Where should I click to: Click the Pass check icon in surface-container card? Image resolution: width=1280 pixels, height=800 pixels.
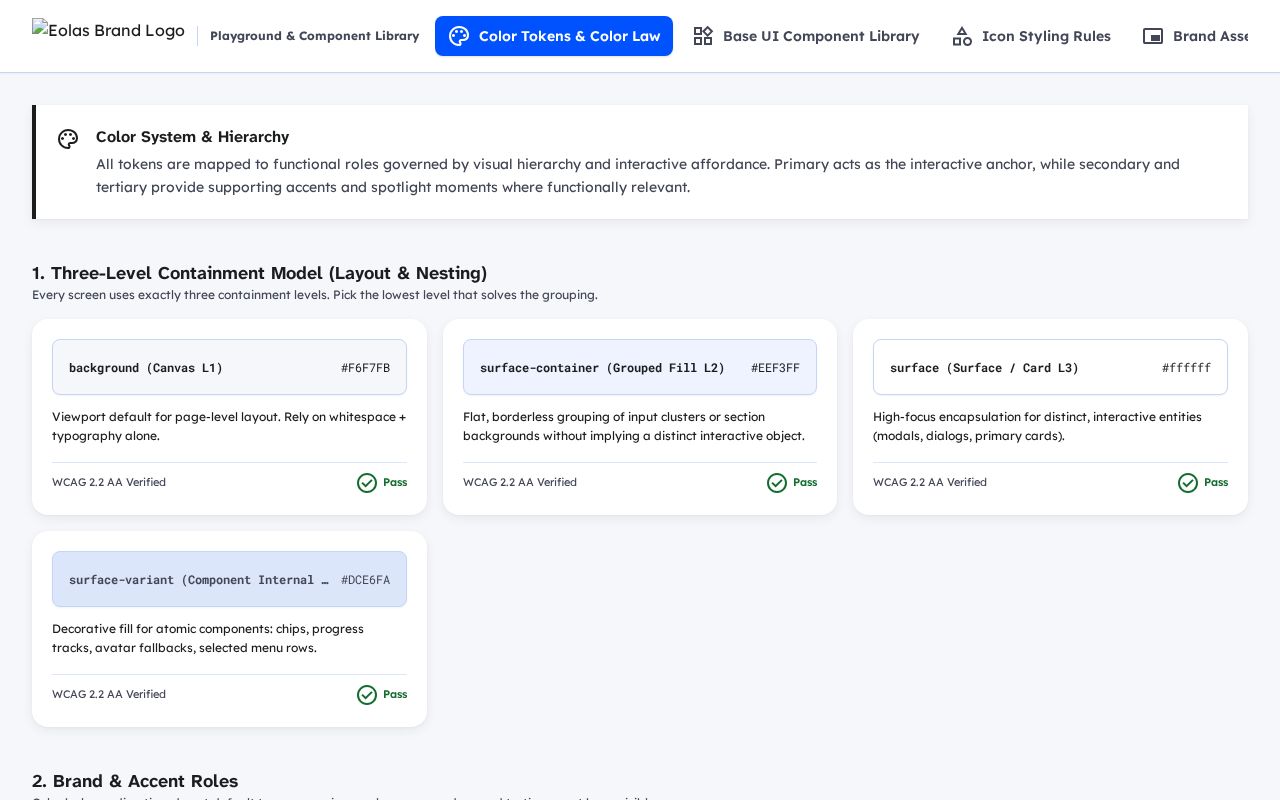777,483
